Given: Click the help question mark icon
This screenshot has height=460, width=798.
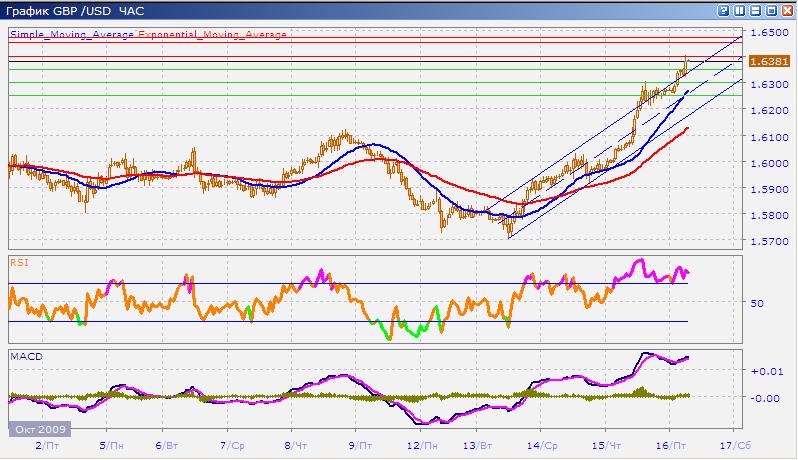Looking at the screenshot, I should click(x=724, y=10).
